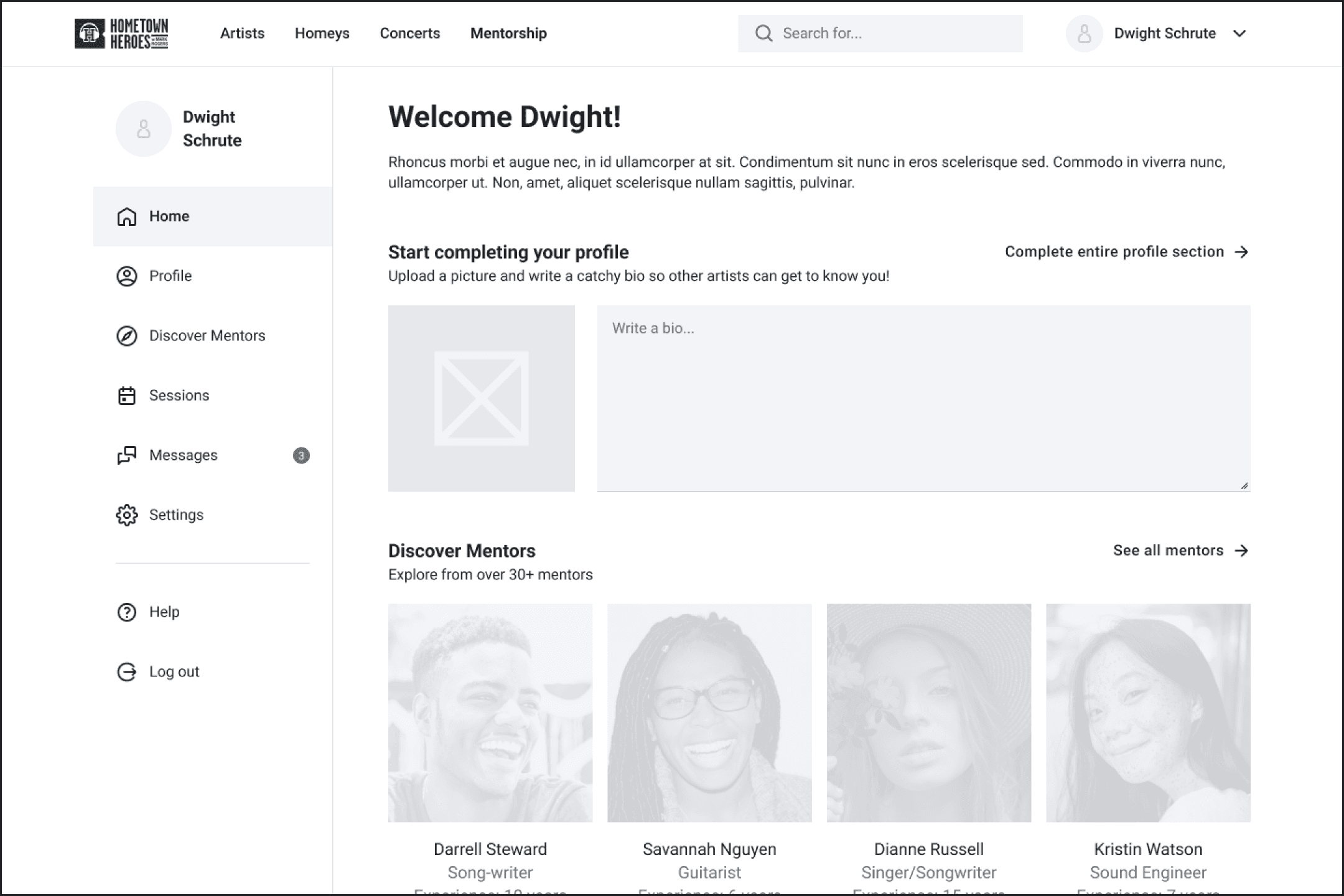Open the Homeys nav menu
The width and height of the screenshot is (1344, 896).
tap(322, 34)
